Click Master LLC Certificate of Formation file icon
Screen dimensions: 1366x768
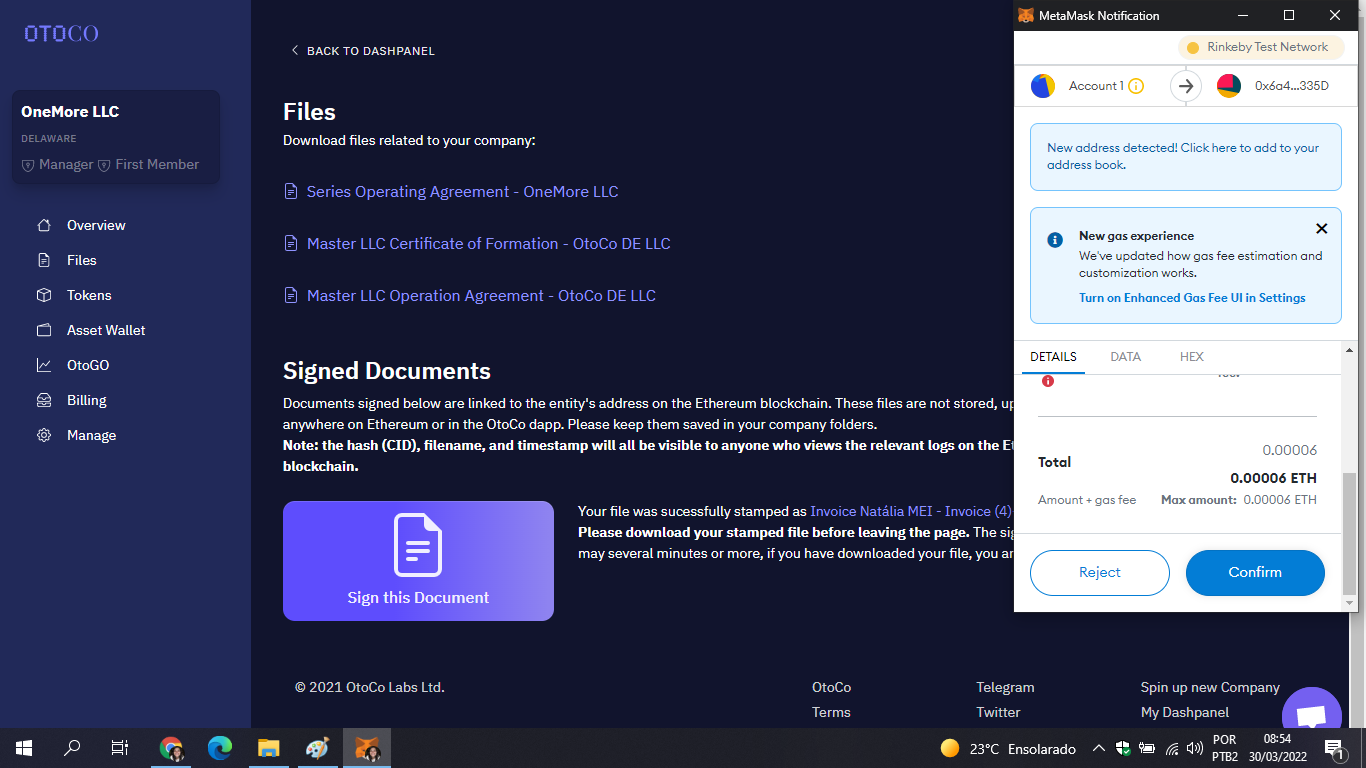291,243
